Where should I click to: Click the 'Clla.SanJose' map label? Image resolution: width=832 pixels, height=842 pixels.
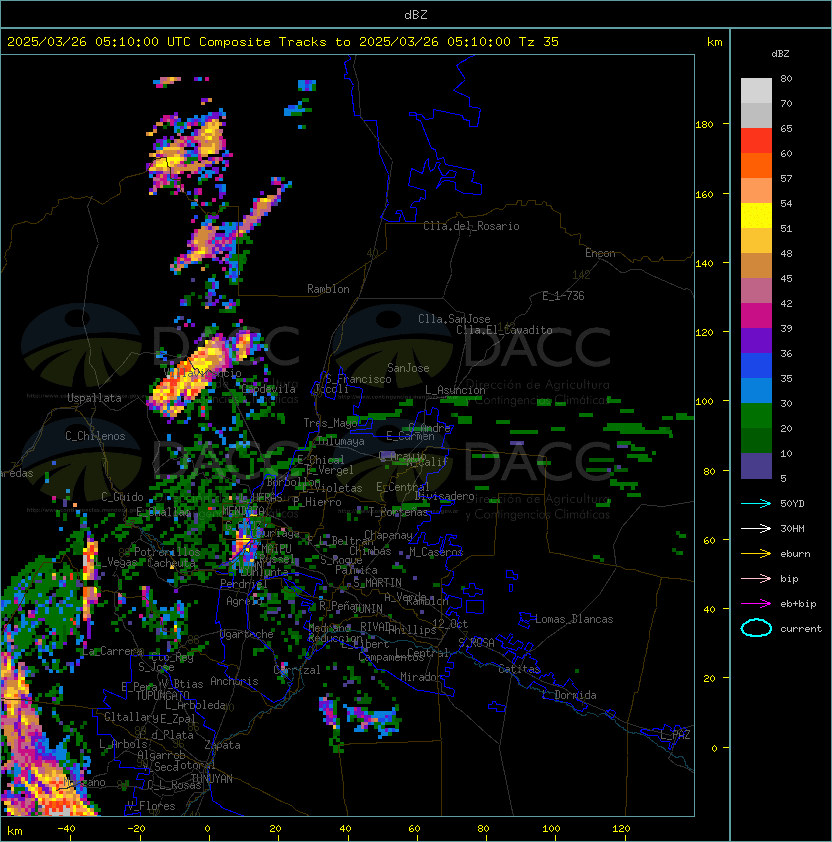pyautogui.click(x=454, y=319)
